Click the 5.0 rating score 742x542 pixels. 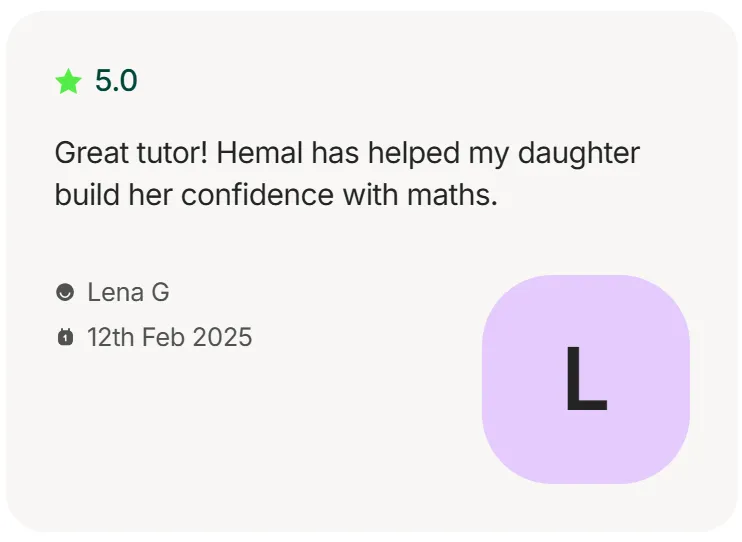tap(116, 80)
